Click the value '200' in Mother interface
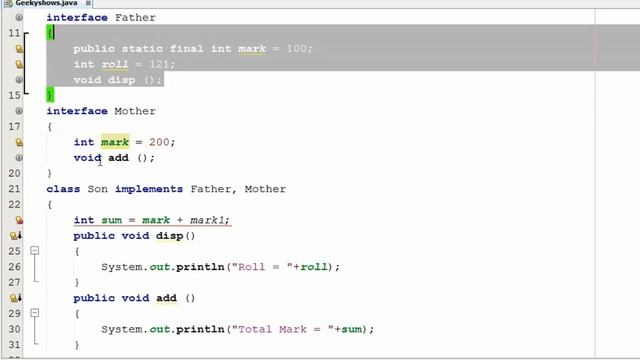Viewport: 640px width, 360px height. click(159, 142)
